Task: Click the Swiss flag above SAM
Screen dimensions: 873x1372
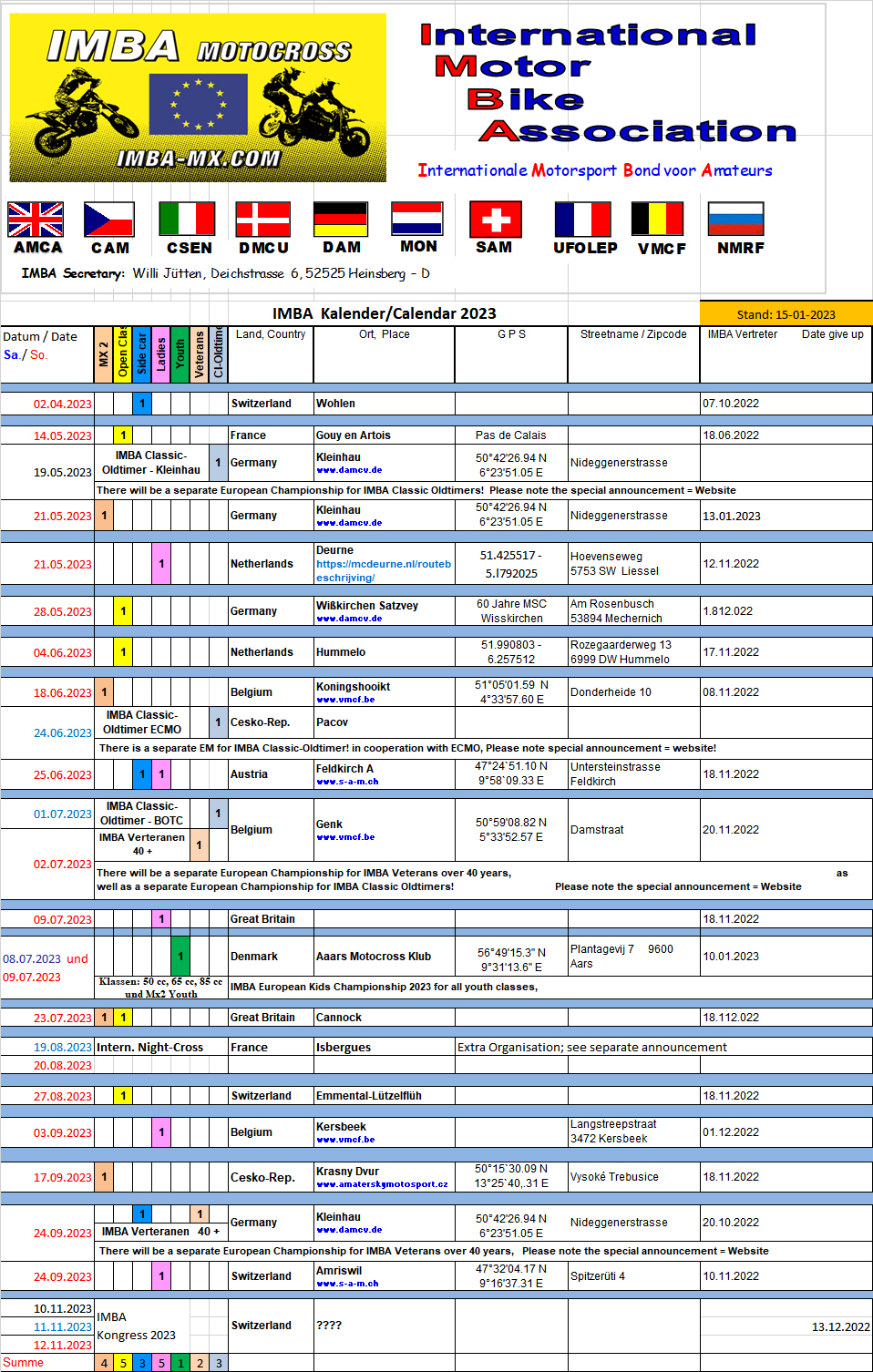Action: 496,220
